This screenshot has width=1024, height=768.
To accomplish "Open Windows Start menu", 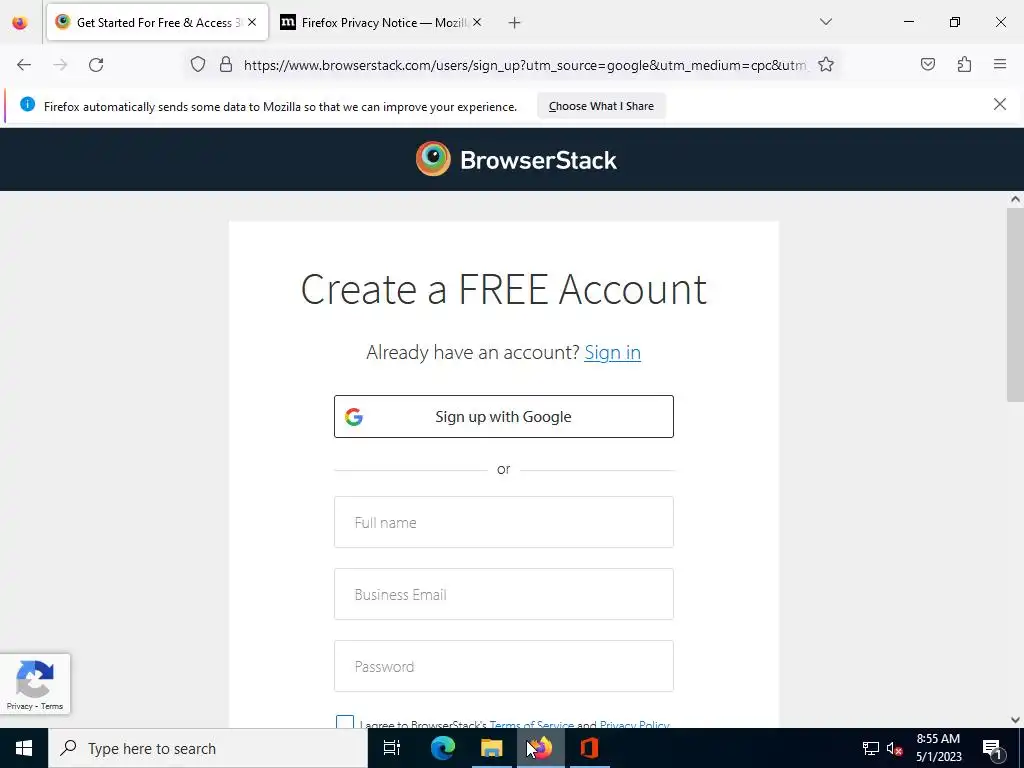I will pyautogui.click(x=24, y=748).
